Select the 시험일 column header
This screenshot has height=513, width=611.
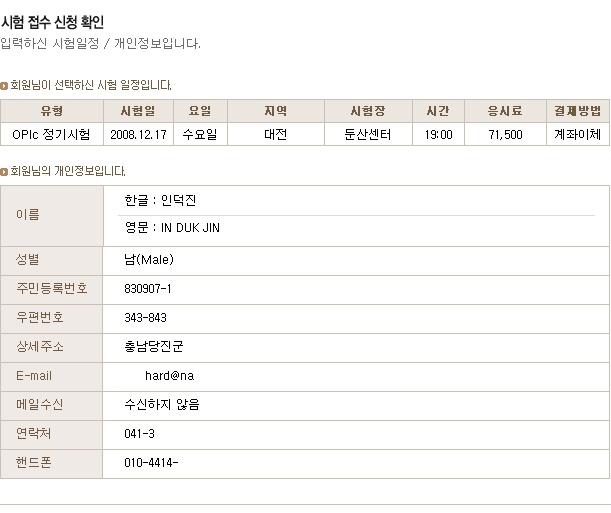pyautogui.click(x=138, y=111)
